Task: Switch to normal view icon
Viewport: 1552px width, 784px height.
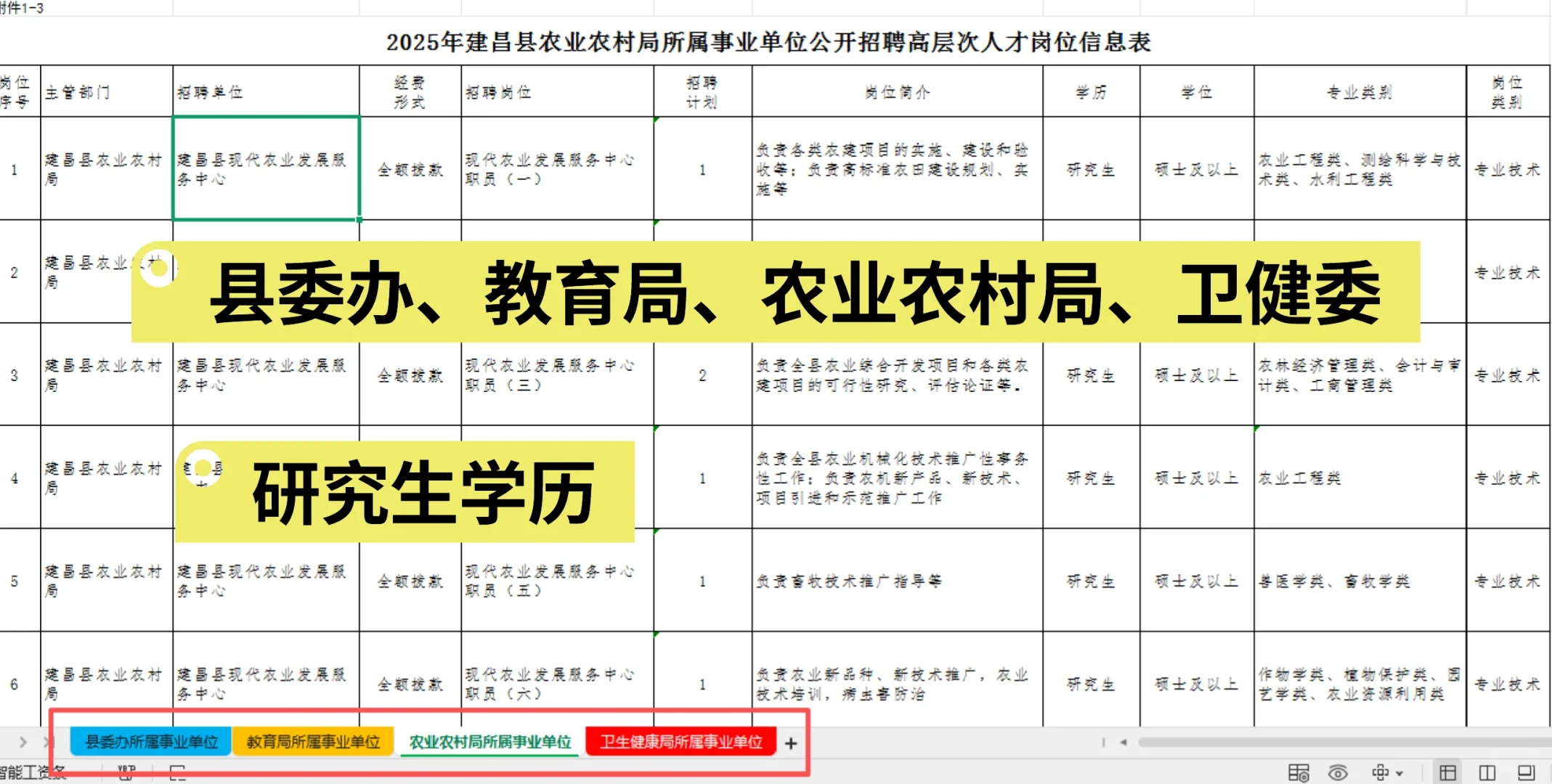Action: coord(1447,772)
